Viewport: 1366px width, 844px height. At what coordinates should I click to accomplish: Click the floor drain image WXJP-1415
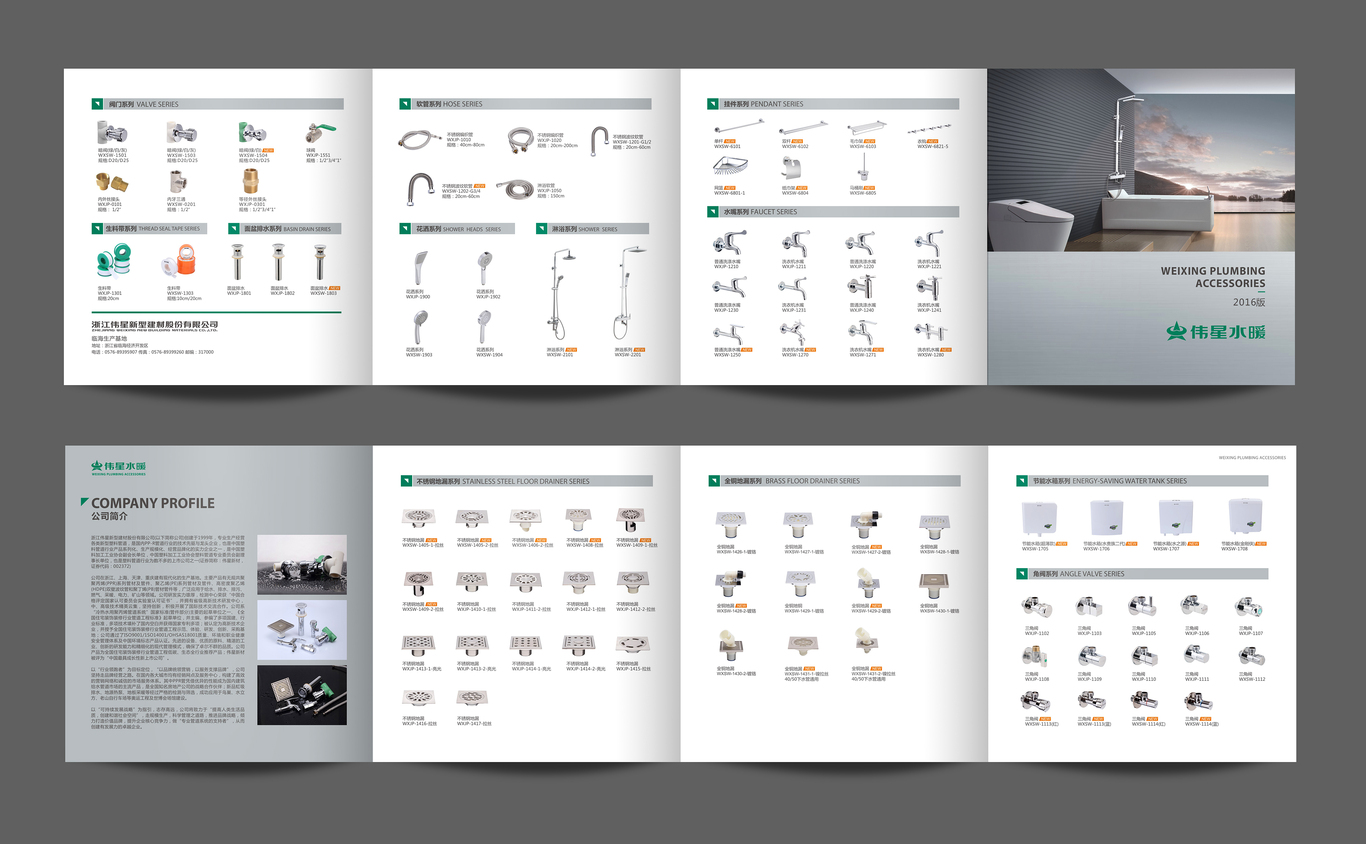coord(632,643)
